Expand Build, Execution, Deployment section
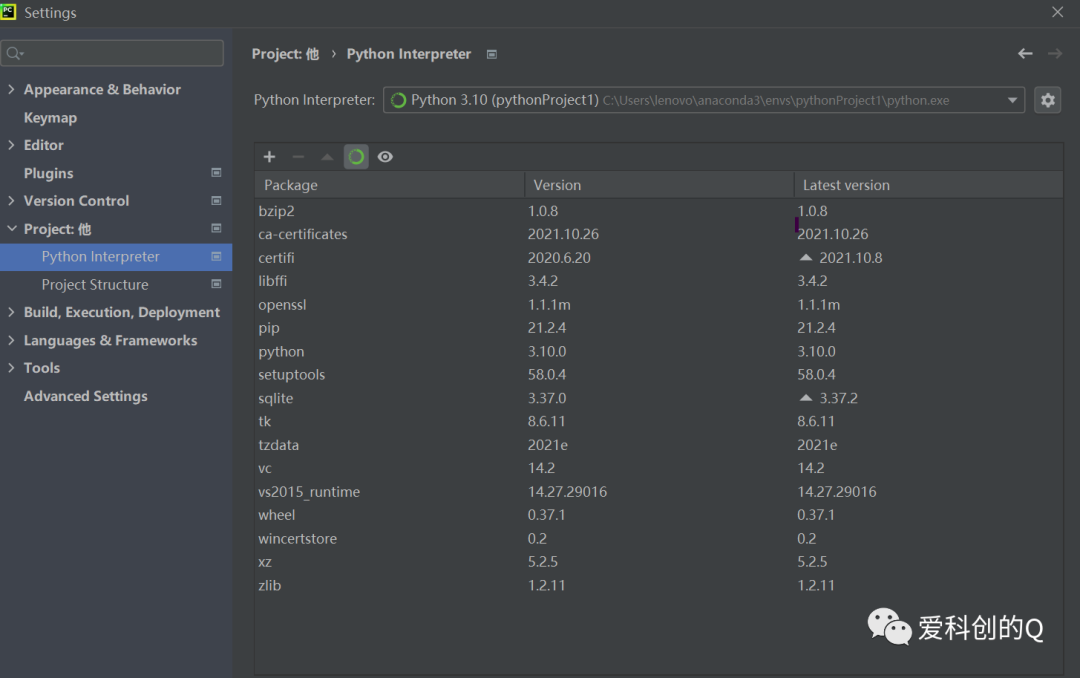The image size is (1080, 678). coord(11,313)
